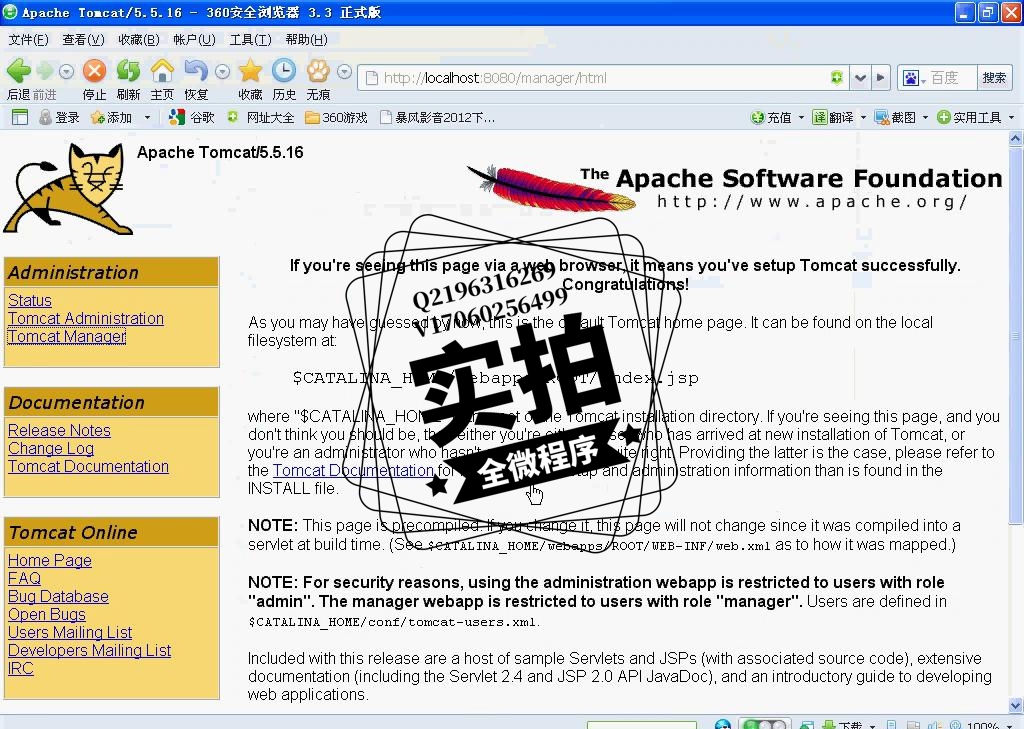This screenshot has height=729, width=1024.
Task: Toggle the green switch in the status bar
Action: point(764,724)
